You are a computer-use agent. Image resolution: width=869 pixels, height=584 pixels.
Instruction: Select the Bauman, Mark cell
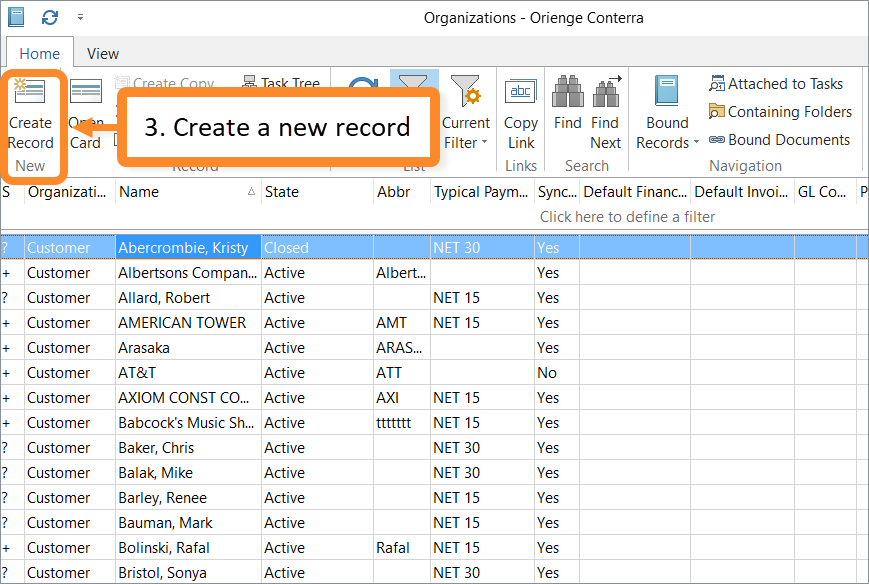coord(188,522)
